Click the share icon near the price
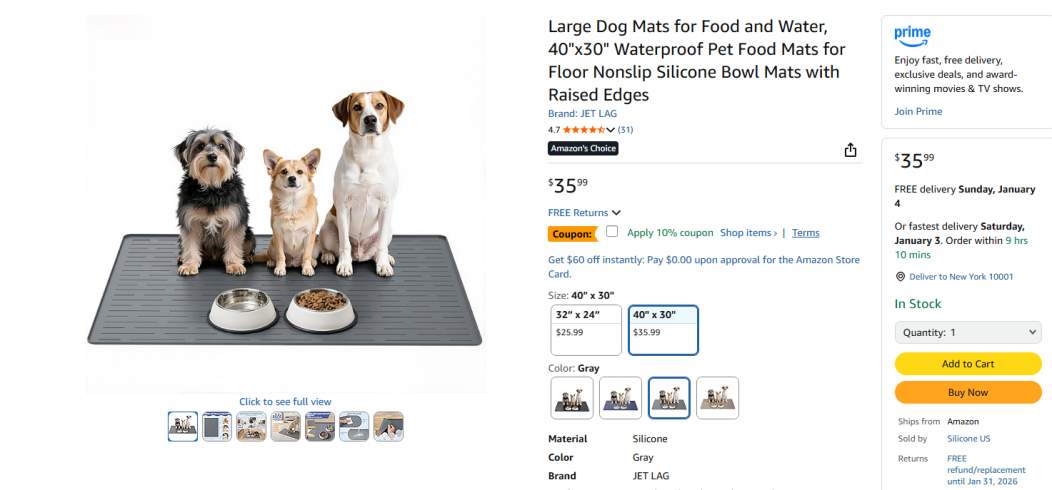 pyautogui.click(x=850, y=150)
